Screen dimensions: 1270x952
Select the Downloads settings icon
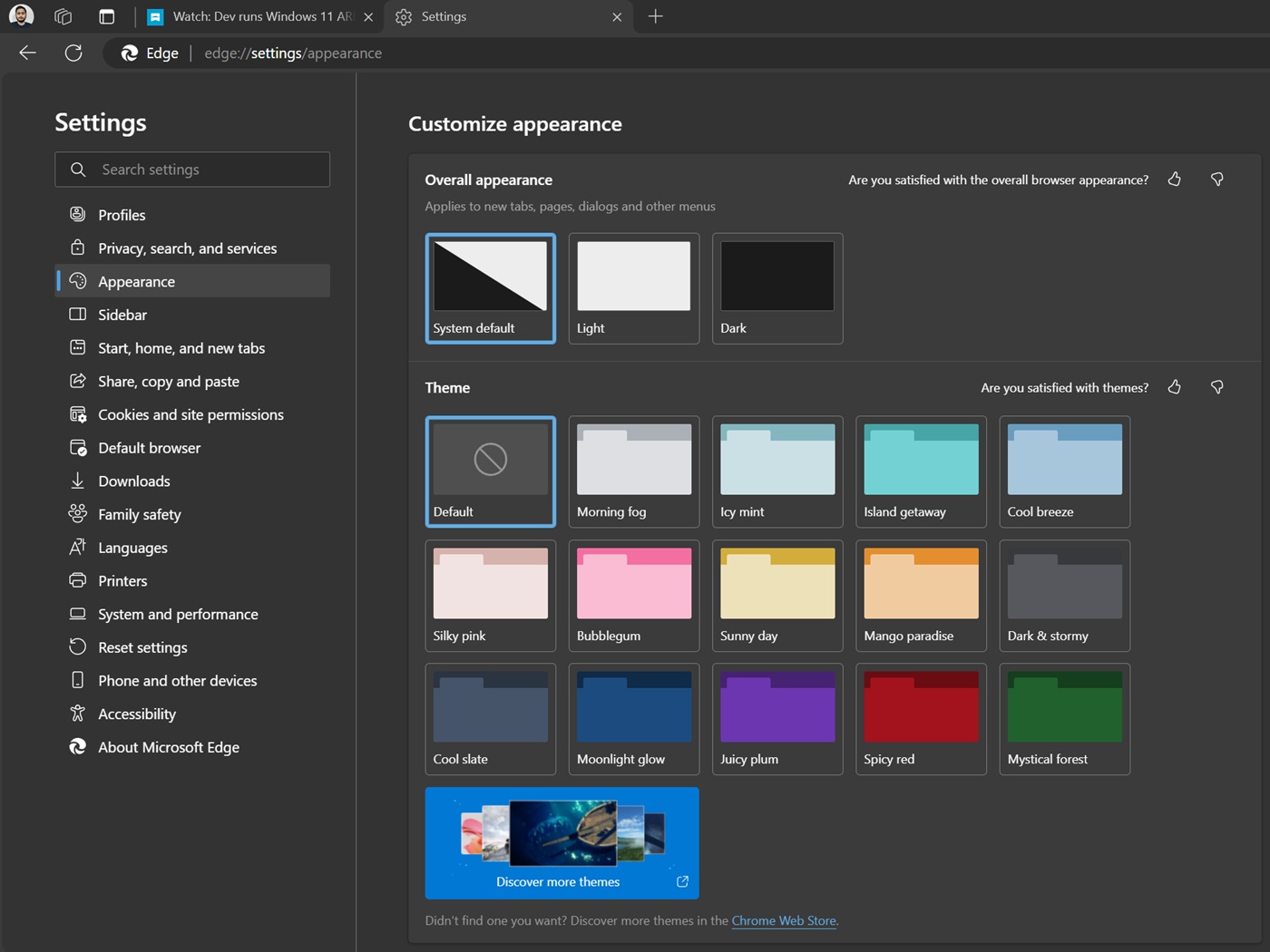tap(78, 481)
